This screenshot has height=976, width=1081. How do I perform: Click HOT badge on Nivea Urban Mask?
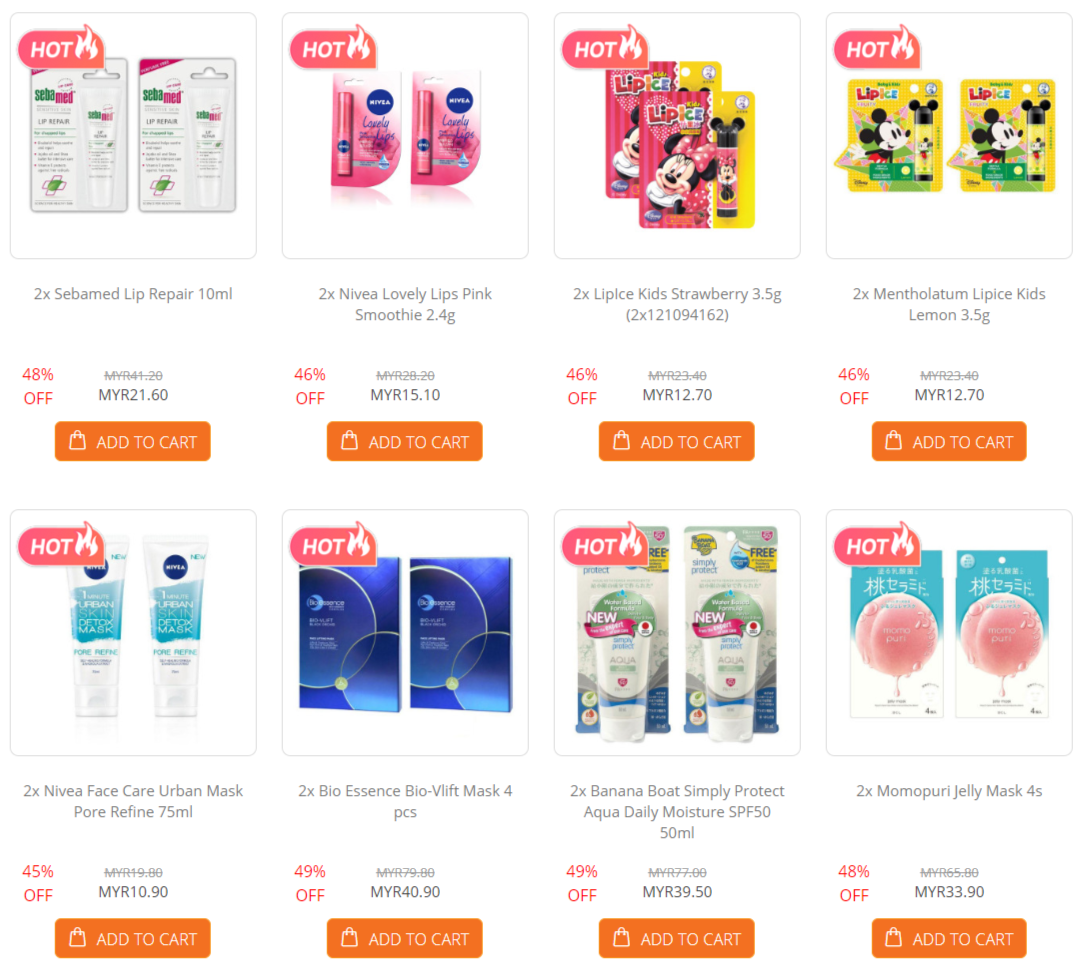coord(61,544)
